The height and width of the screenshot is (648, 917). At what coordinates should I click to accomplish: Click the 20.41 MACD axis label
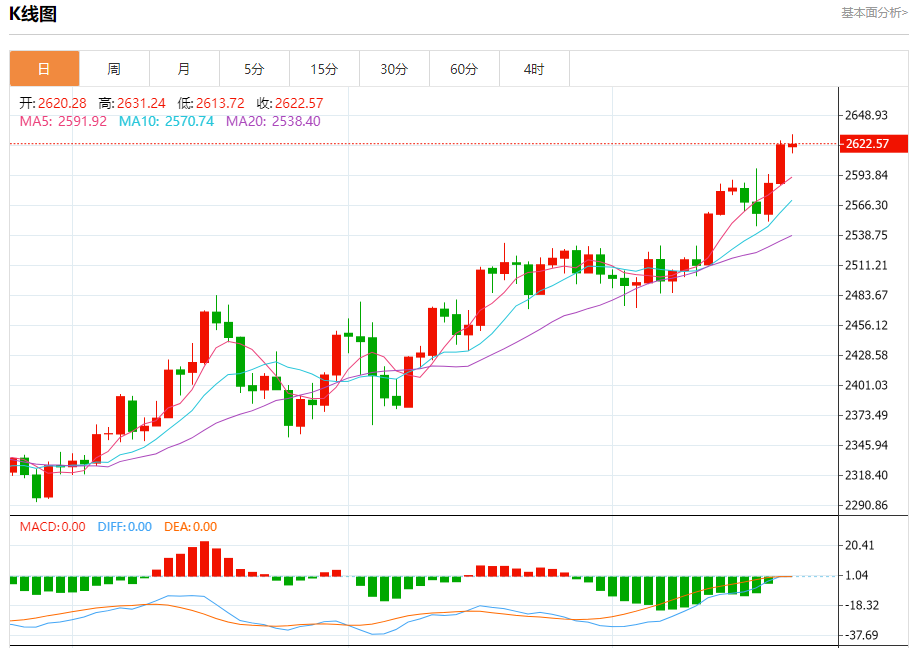860,546
